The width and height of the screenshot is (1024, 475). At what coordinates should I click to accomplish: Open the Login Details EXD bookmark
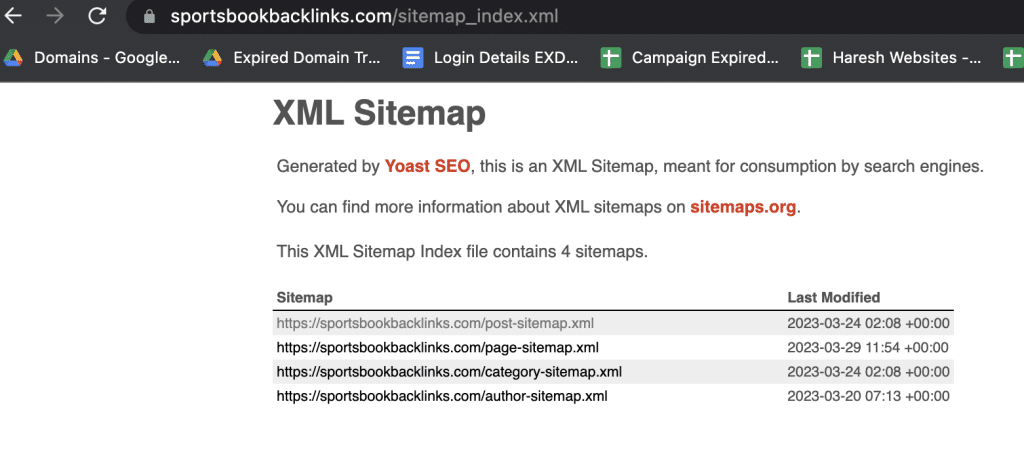(x=506, y=58)
